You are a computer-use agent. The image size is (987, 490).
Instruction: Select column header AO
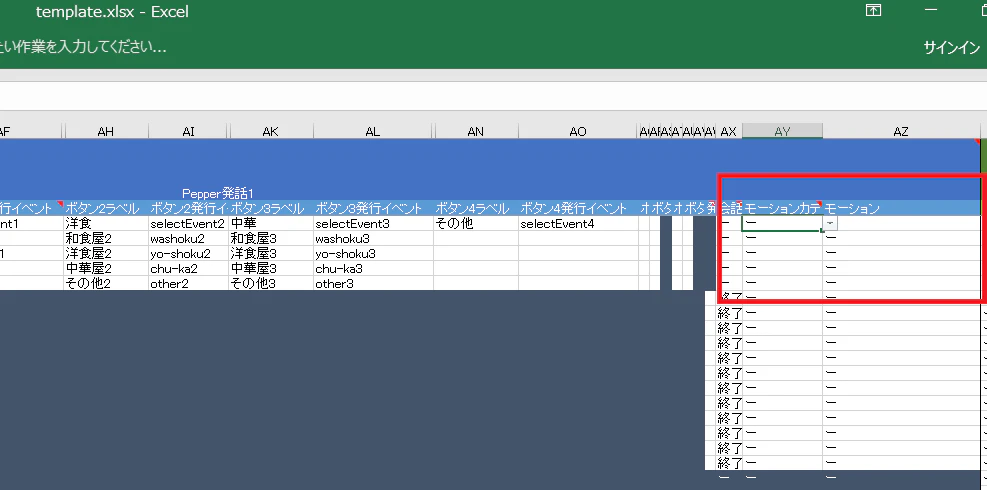(x=578, y=131)
